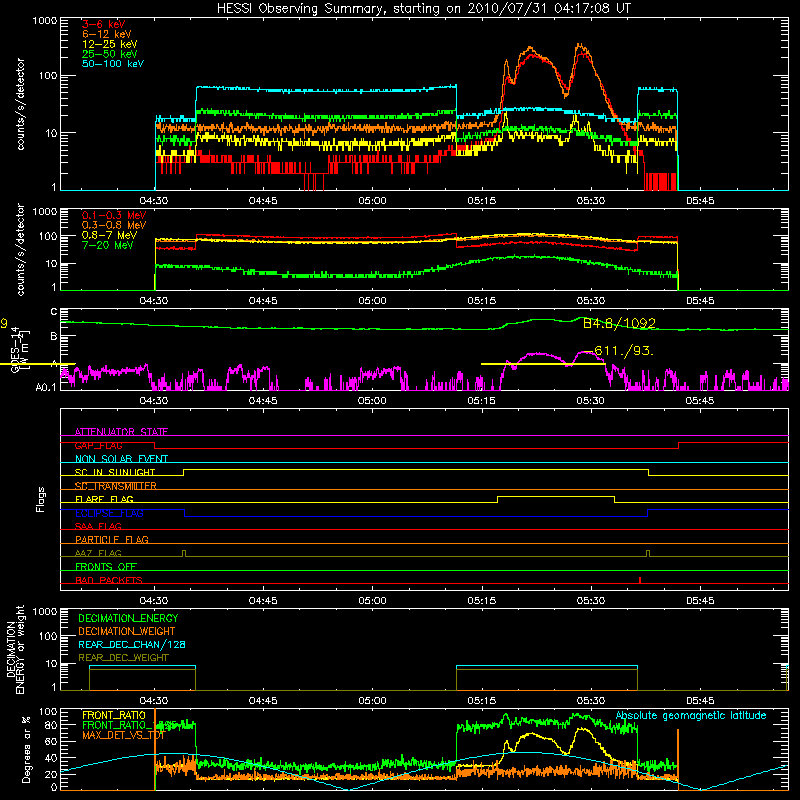Screen dimensions: 800x800
Task: Select the yellow 12-25 keV legend label
Action: coord(110,44)
